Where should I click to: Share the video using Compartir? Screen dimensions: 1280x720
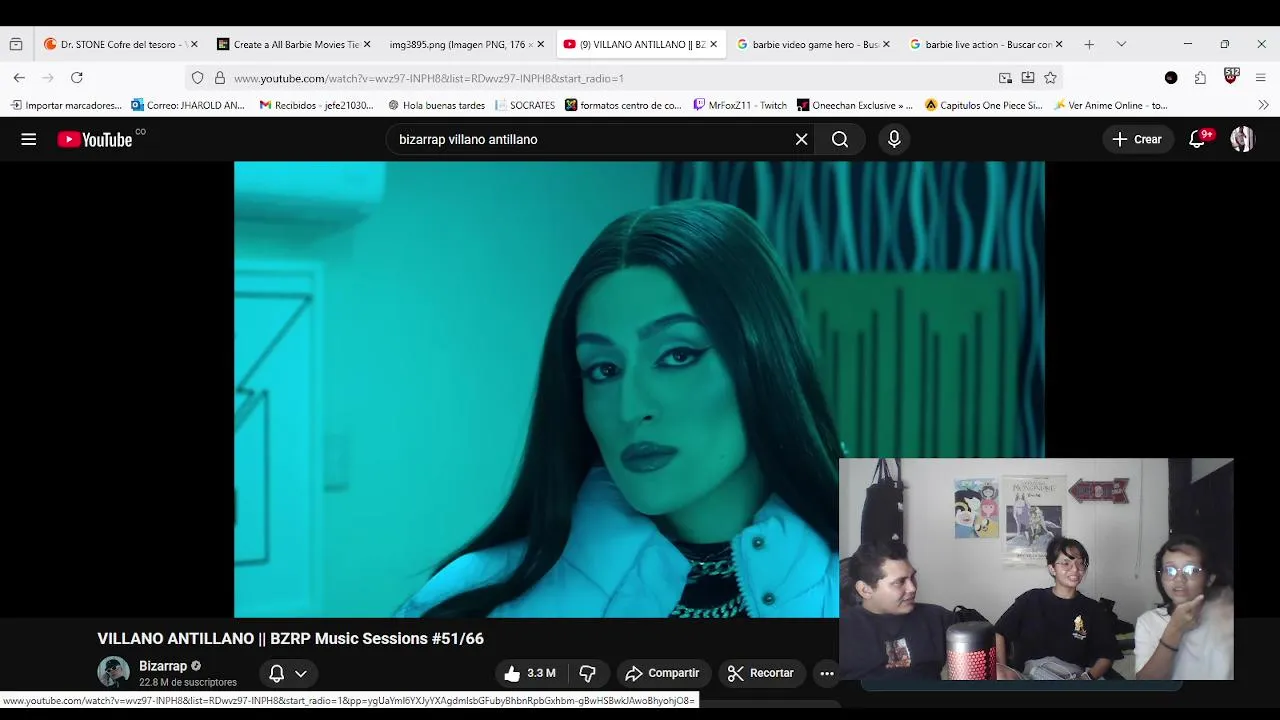pos(662,673)
